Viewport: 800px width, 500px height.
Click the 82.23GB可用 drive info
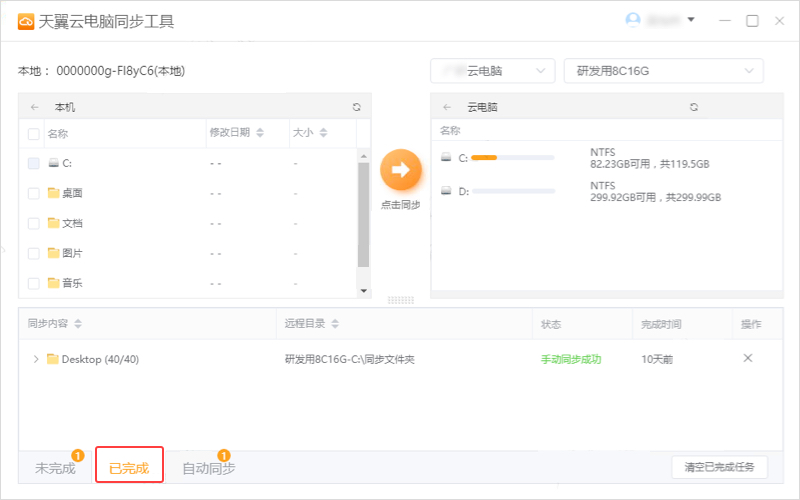click(x=649, y=164)
